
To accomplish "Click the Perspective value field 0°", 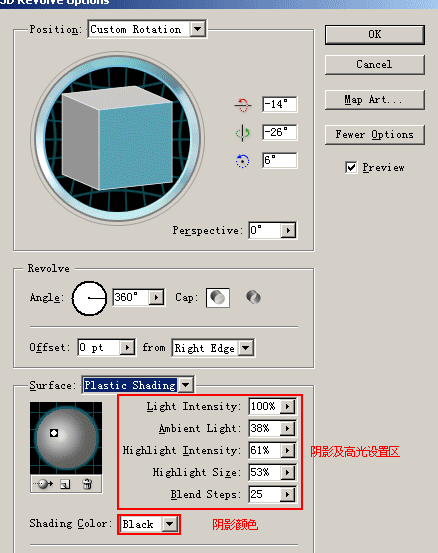I will tap(265, 231).
